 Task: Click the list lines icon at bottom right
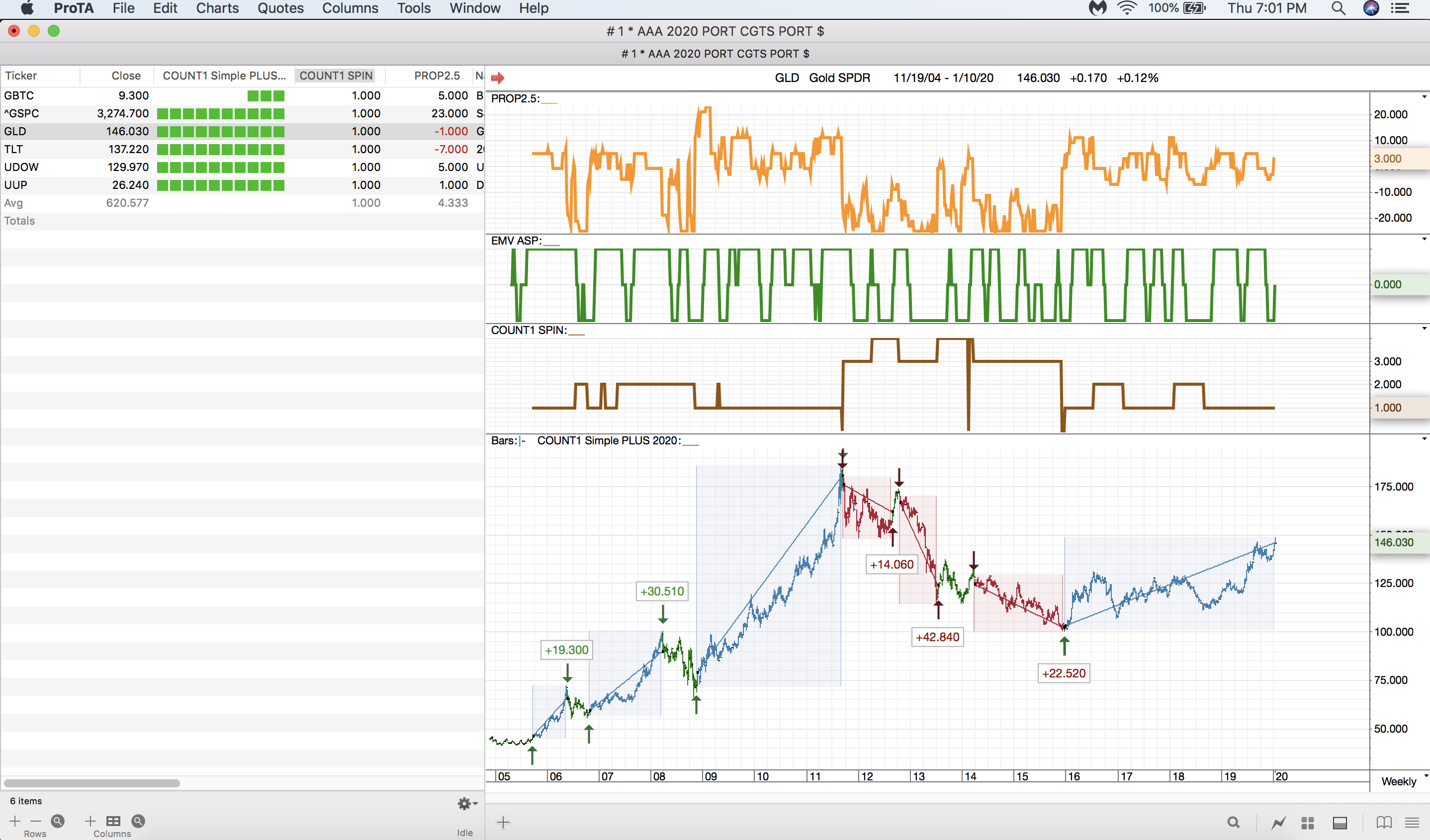point(1413,823)
